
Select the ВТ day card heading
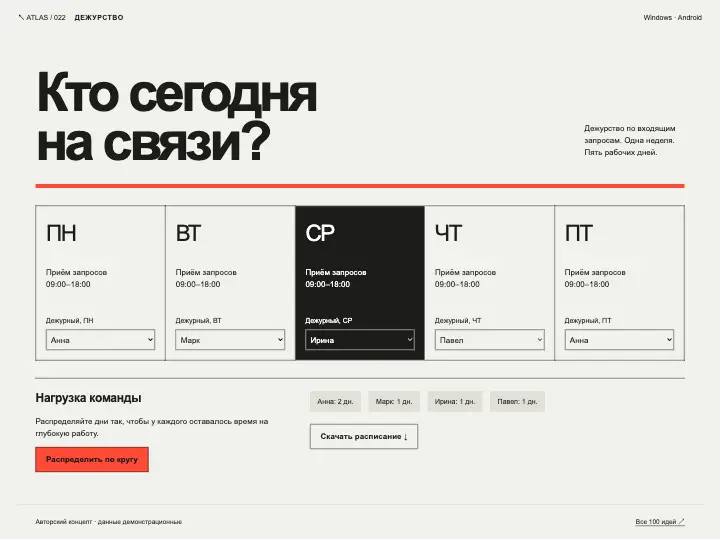188,233
